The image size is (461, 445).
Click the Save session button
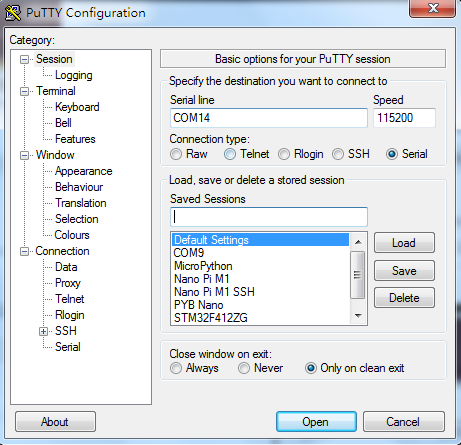point(404,270)
